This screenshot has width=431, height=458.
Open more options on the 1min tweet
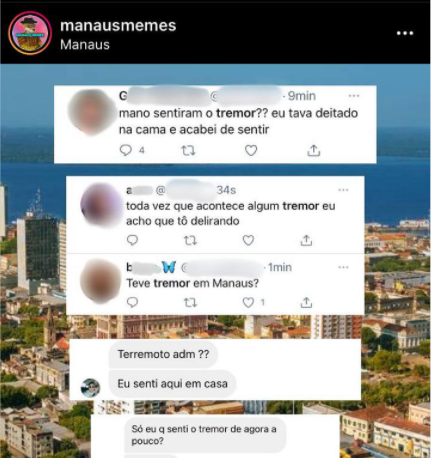343,267
